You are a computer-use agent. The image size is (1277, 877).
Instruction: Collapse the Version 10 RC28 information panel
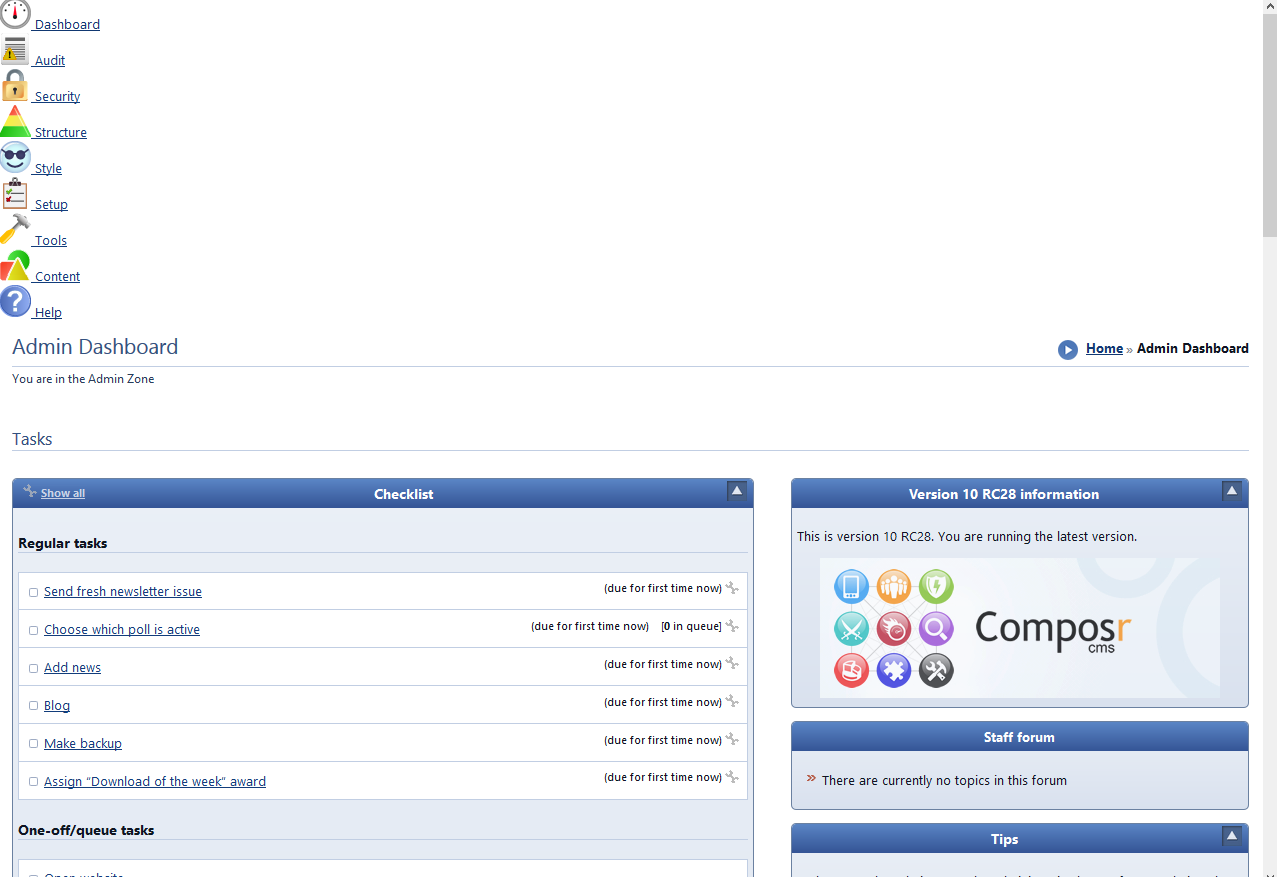1232,491
